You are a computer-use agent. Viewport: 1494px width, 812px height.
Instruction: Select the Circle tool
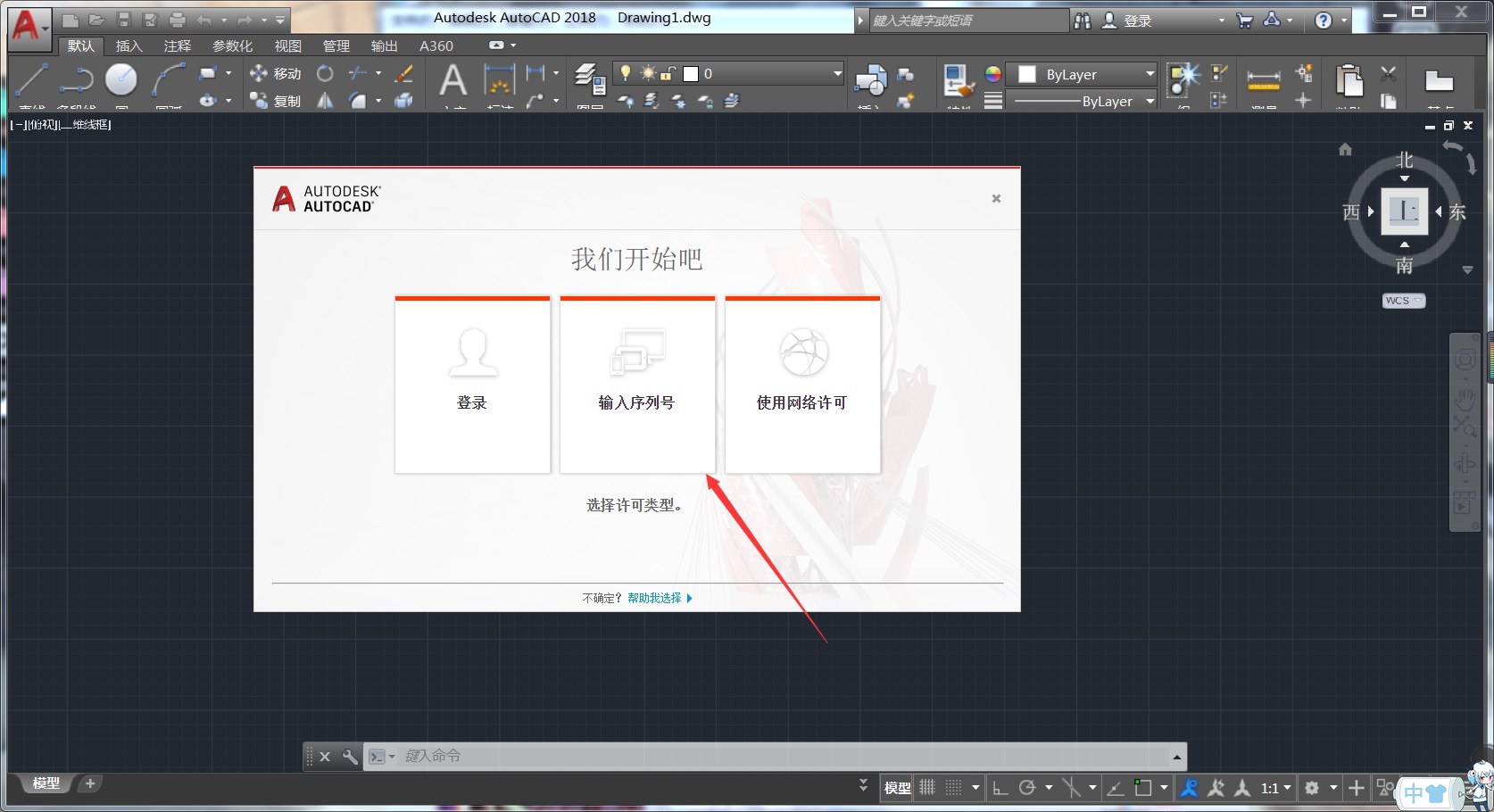pos(121,79)
